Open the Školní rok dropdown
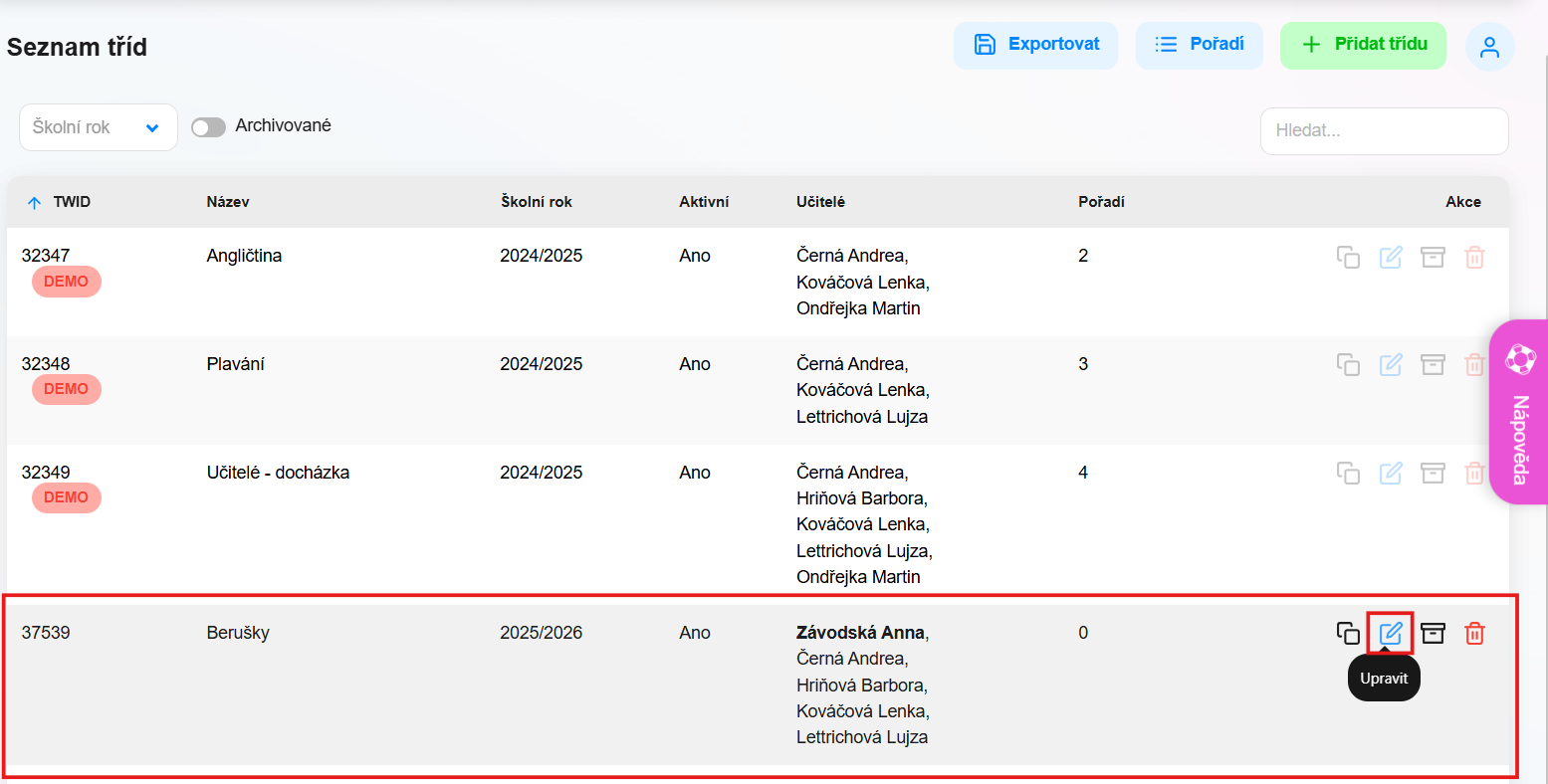Viewport: 1548px width, 784px height. [98, 127]
